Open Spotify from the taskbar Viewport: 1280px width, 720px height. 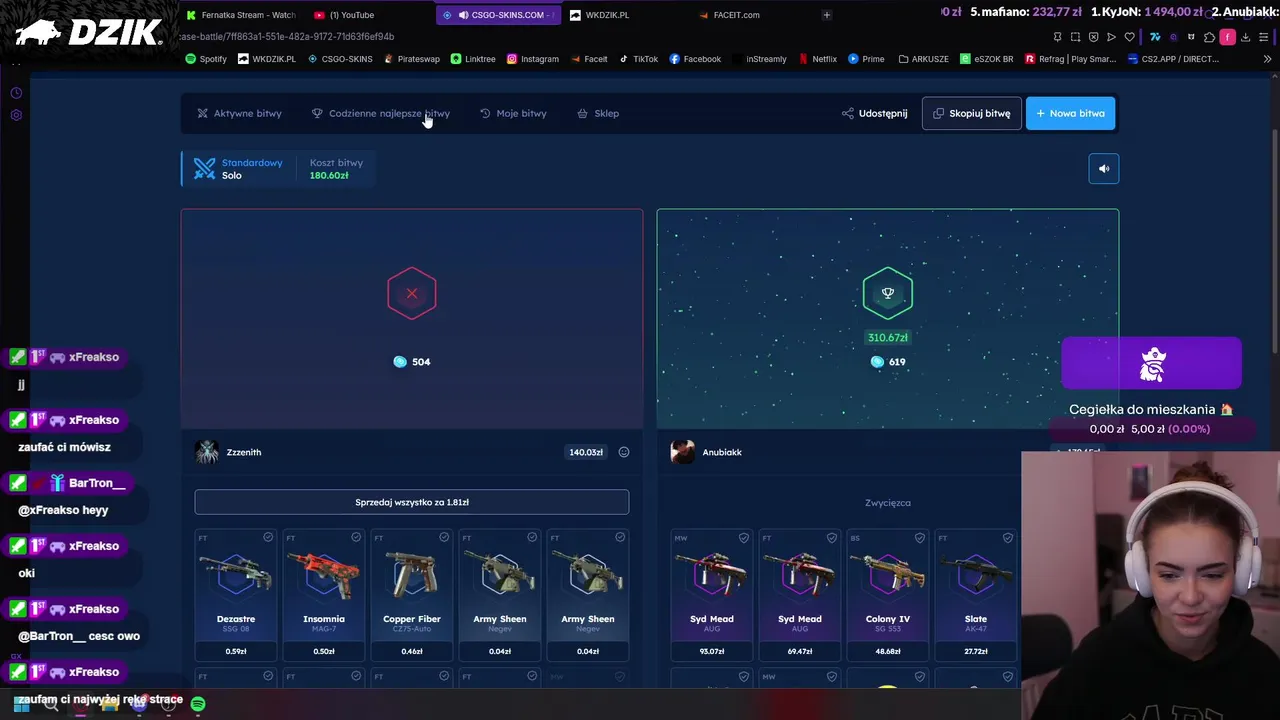(x=198, y=705)
